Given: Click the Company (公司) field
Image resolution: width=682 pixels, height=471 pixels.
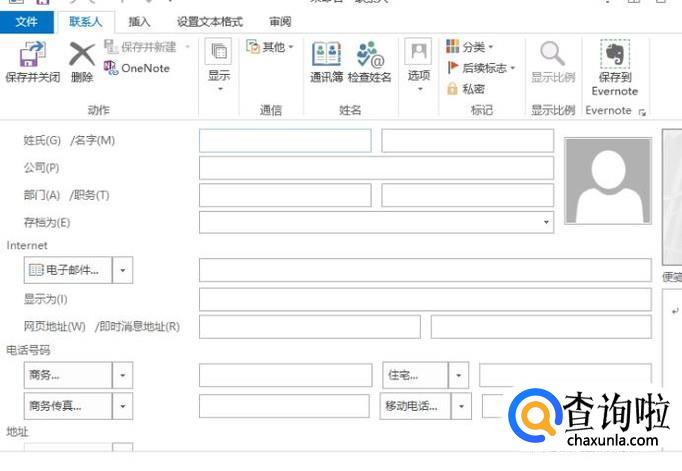Looking at the screenshot, I should 376,168.
